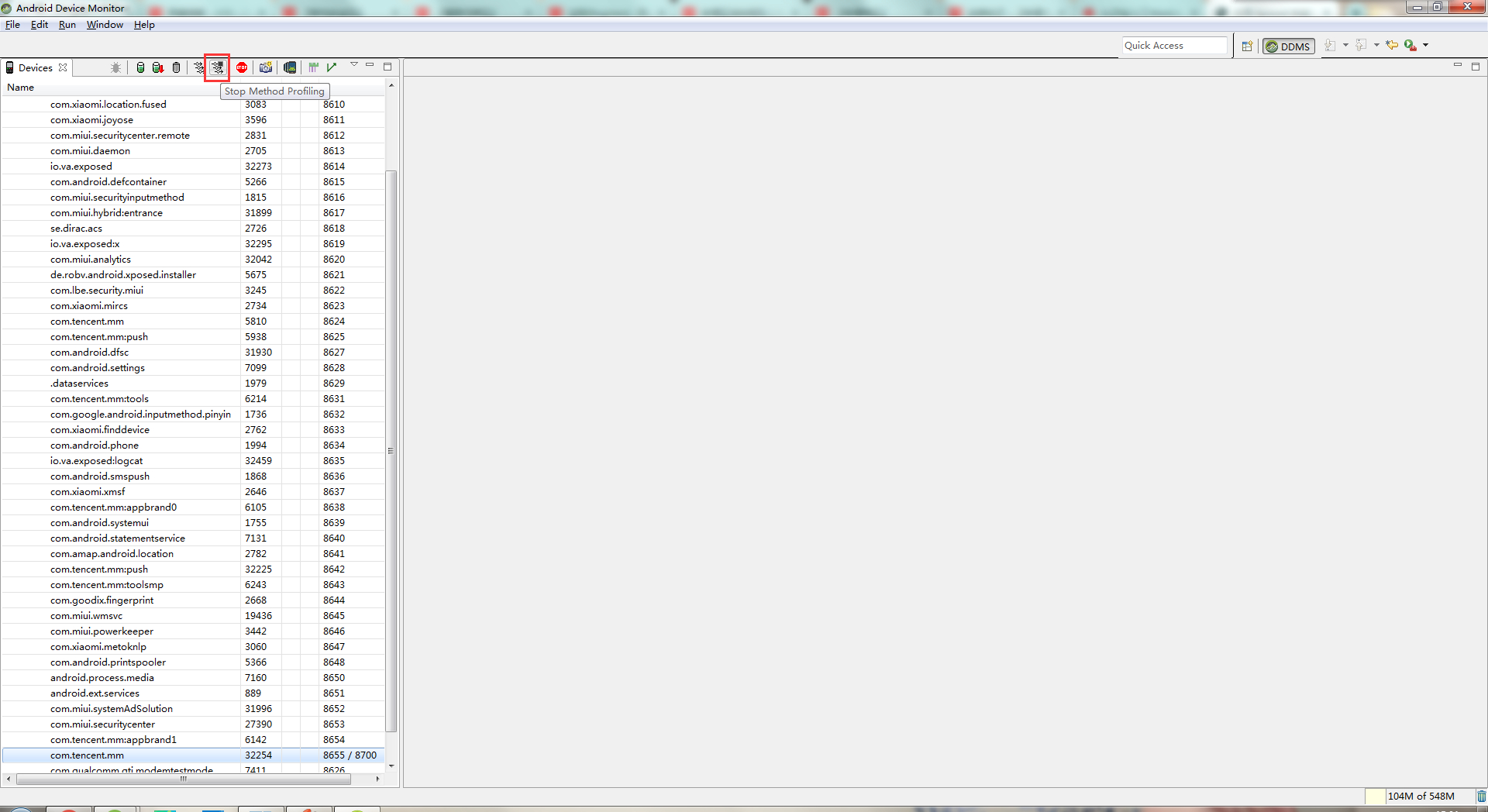Click the device list scroll down arrow

391,766
